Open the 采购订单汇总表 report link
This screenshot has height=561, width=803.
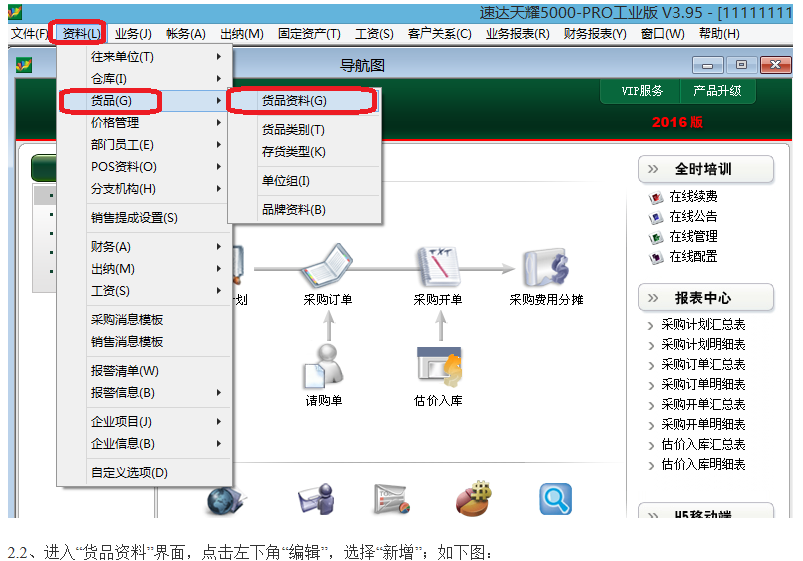tap(703, 365)
